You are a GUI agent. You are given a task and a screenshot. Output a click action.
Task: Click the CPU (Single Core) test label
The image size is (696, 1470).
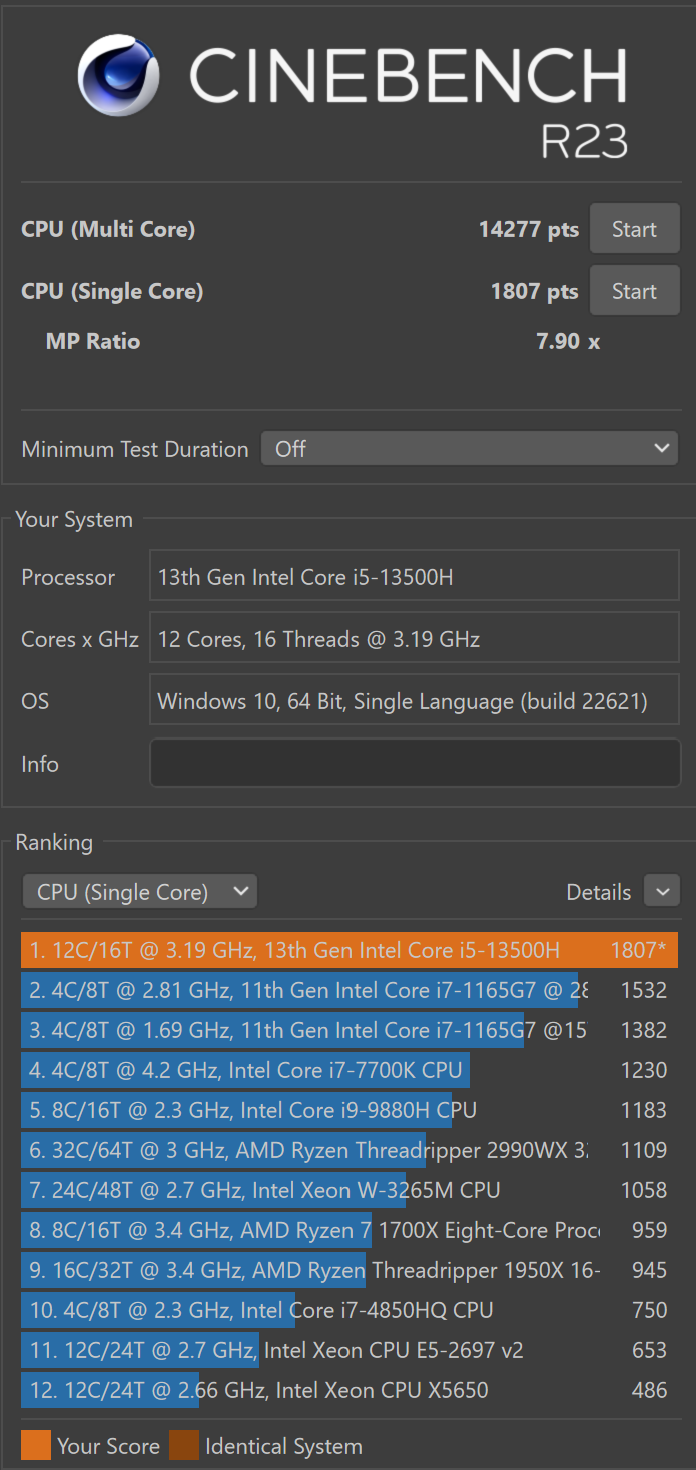coord(112,291)
